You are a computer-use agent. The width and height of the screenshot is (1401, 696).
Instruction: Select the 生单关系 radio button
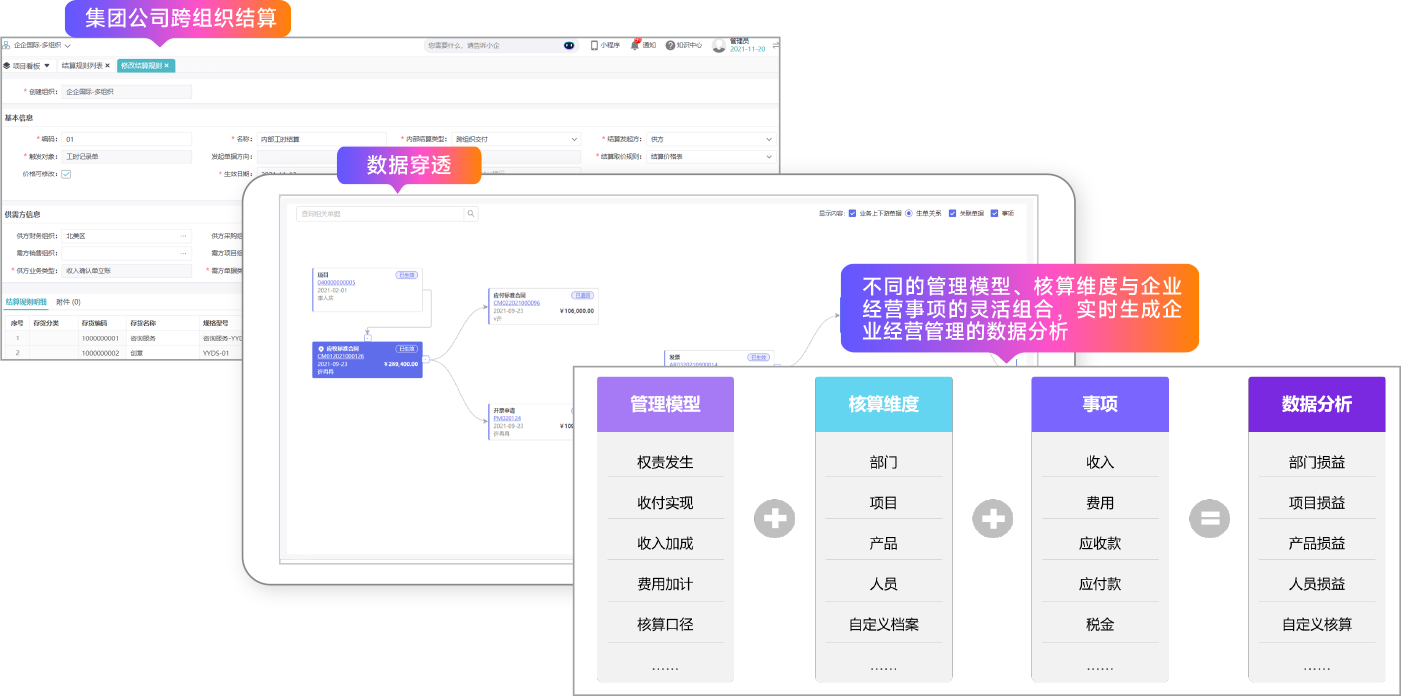[908, 213]
